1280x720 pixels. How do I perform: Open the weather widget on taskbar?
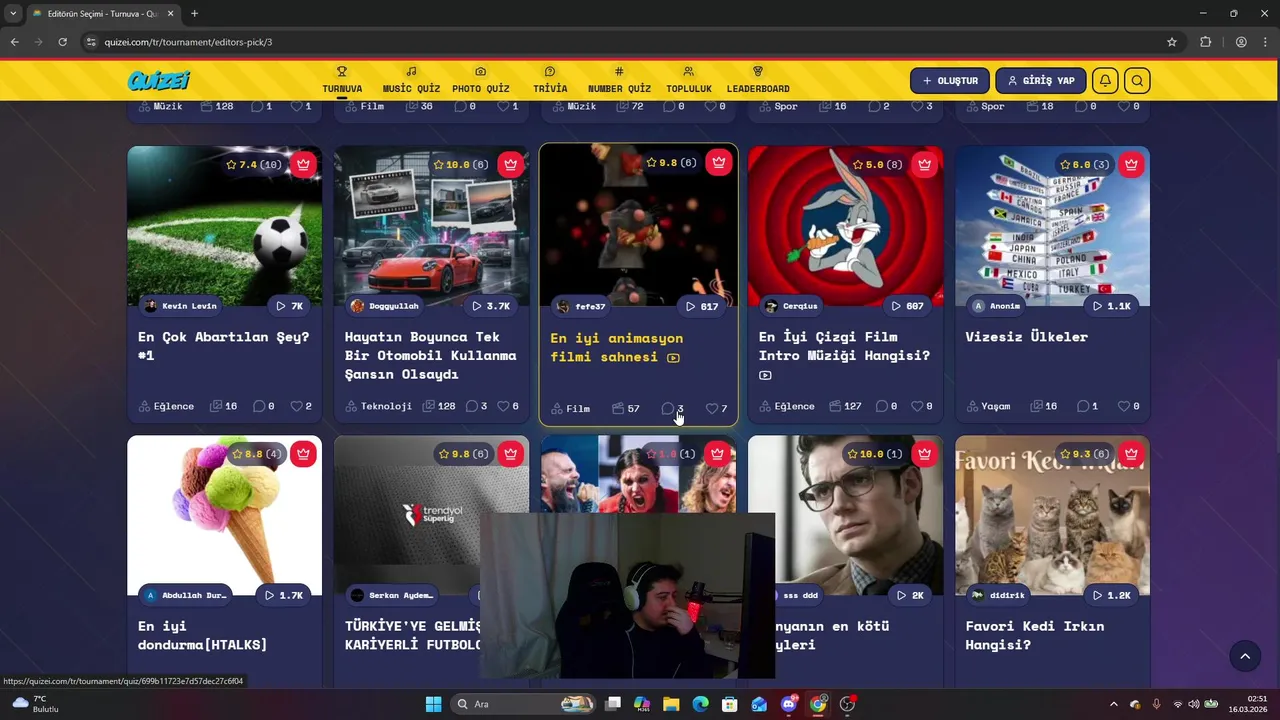click(x=35, y=704)
